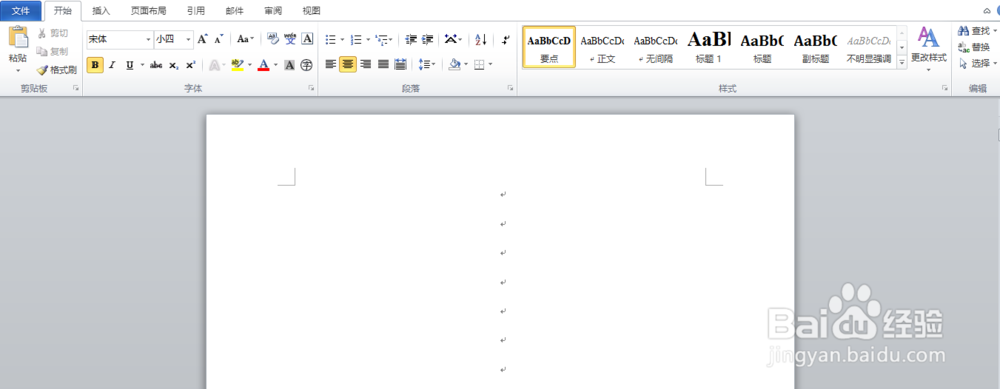The width and height of the screenshot is (1000, 389).
Task: Click the Clear Formatting eraser icon
Action: tap(273, 39)
